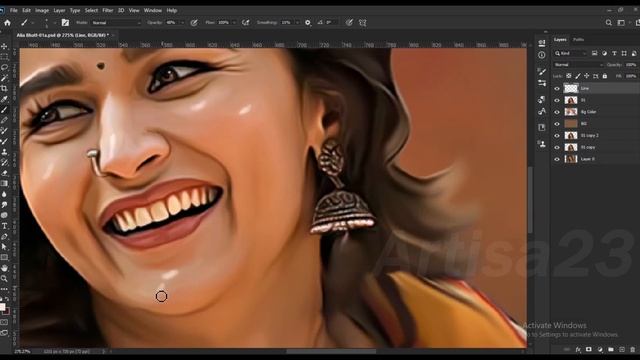Viewport: 640px width, 360px height.
Task: Add a layer style fx button
Action: pyautogui.click(x=578, y=349)
